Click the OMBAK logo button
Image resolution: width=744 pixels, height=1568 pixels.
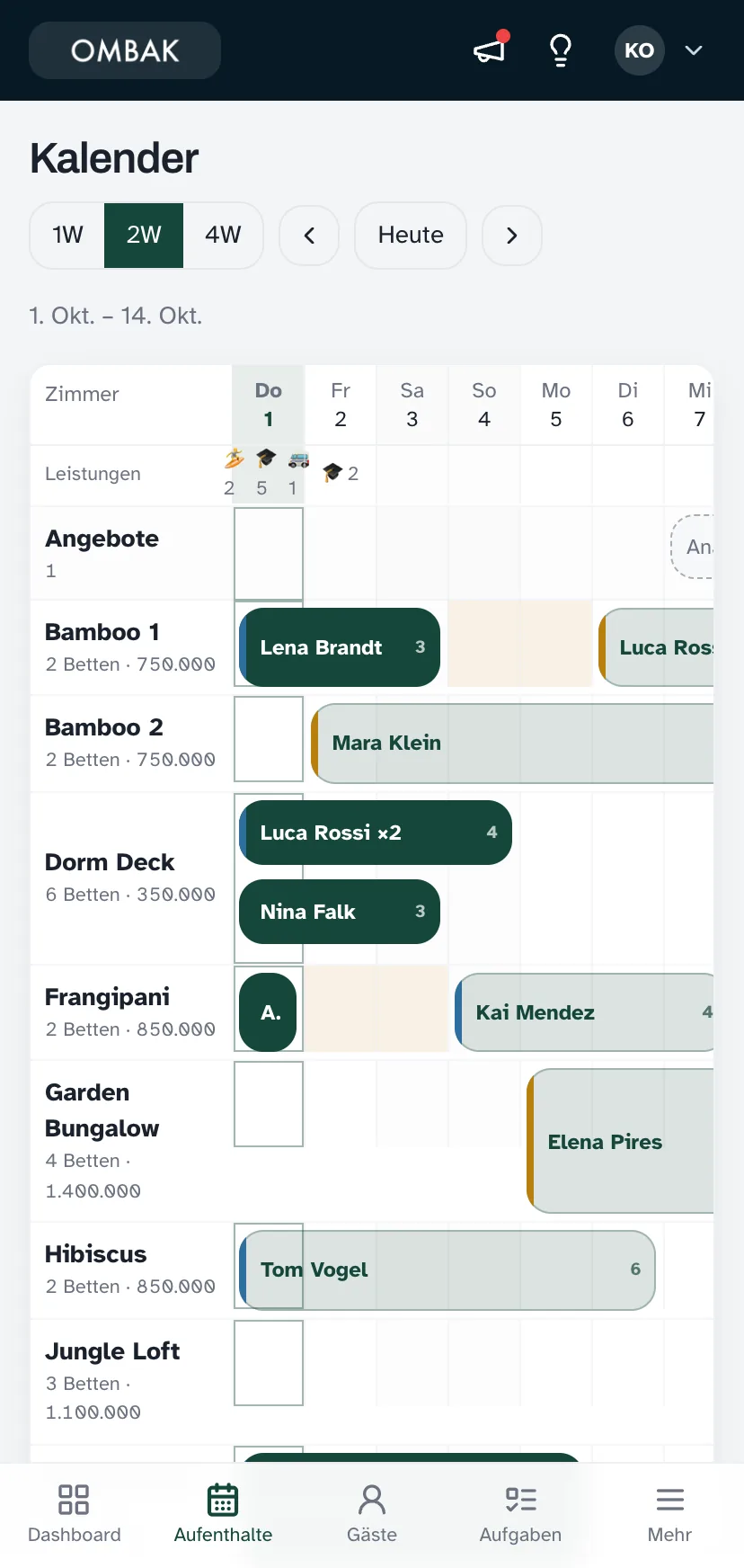(x=125, y=50)
